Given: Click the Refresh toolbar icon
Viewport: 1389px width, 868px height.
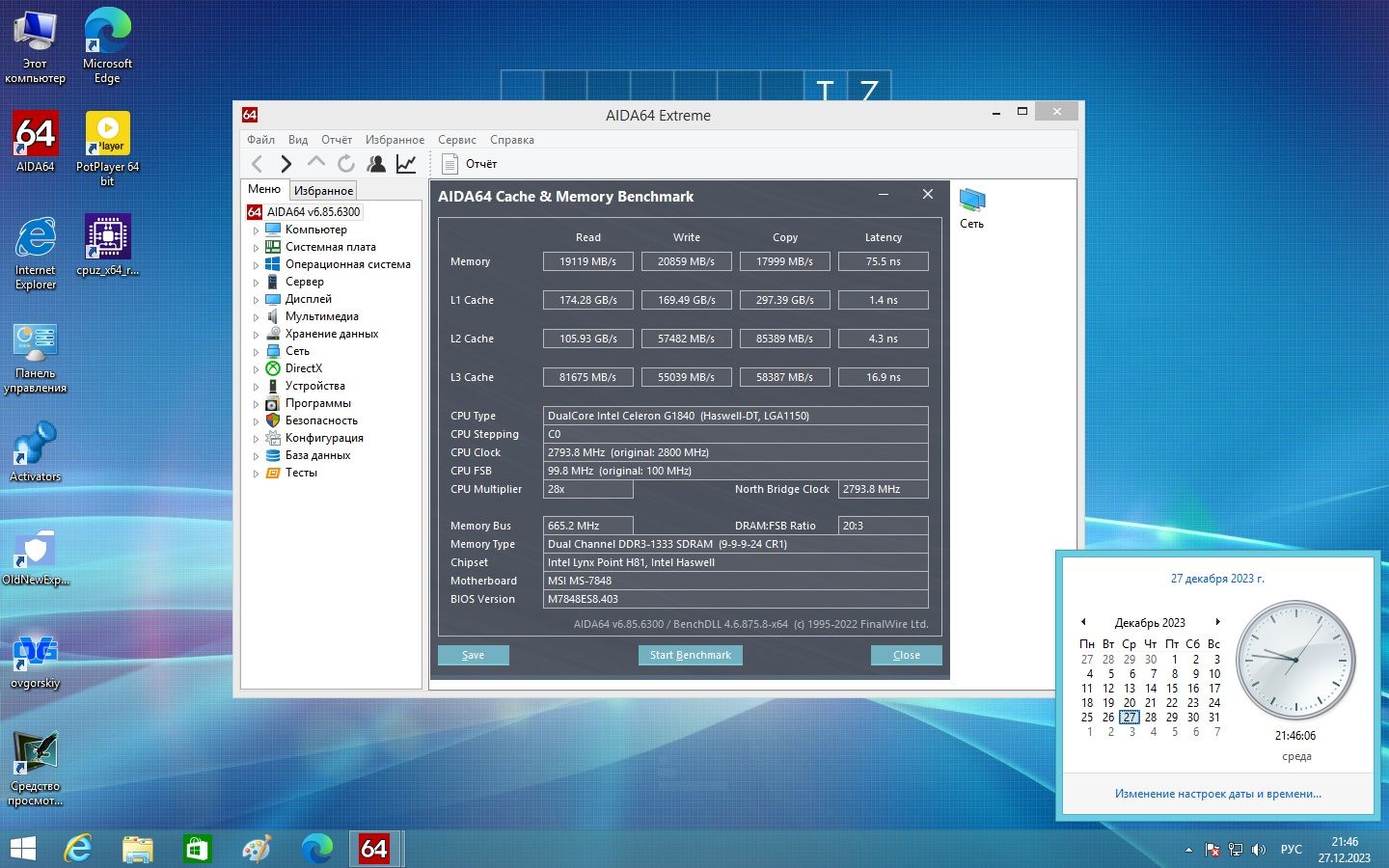Looking at the screenshot, I should coord(346,164).
